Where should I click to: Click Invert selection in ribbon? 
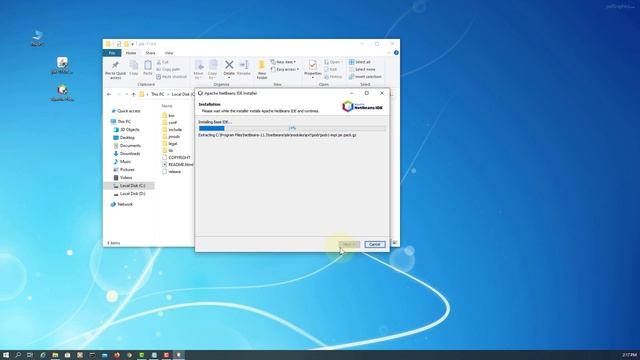tap(365, 77)
